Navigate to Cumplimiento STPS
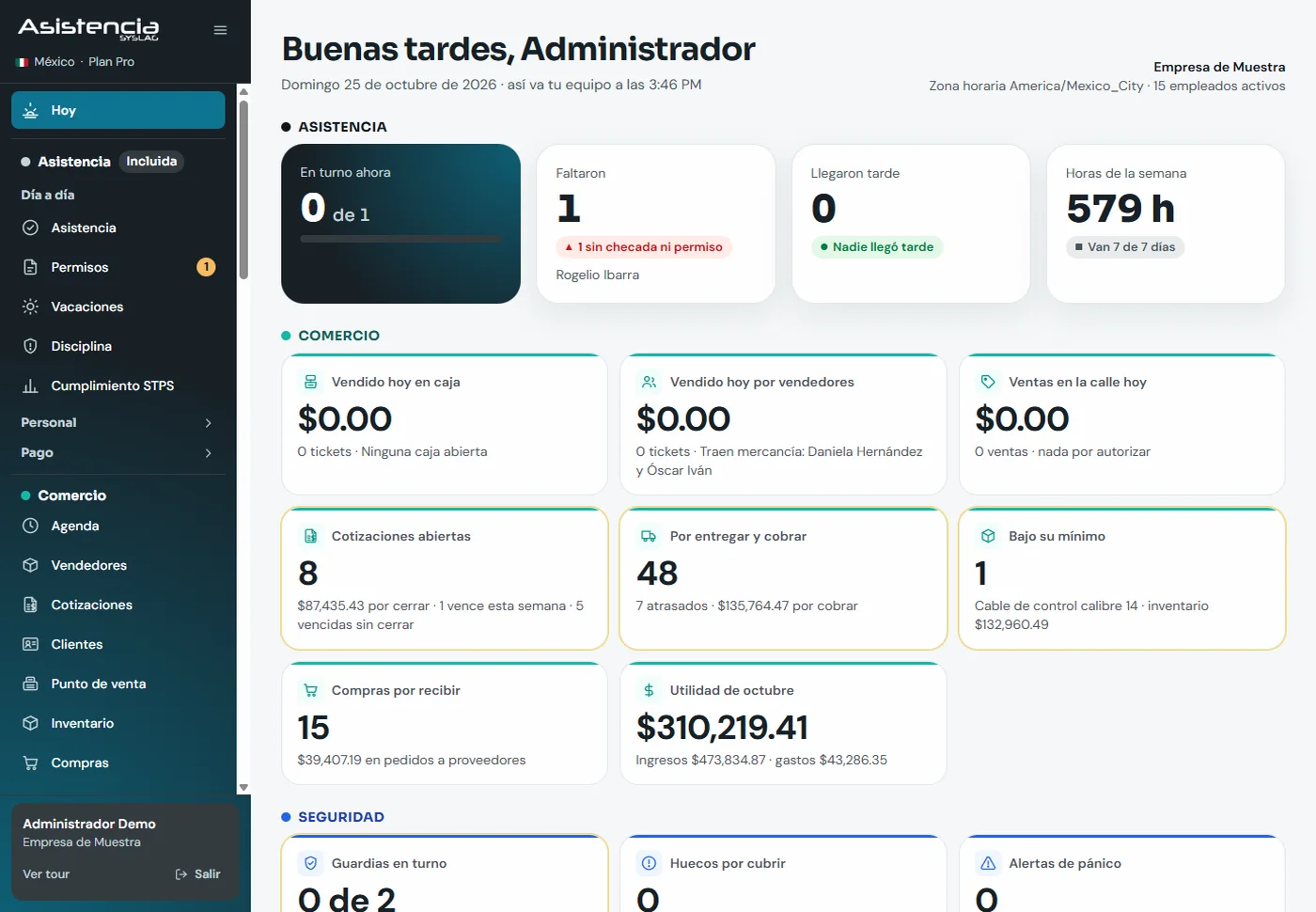 click(x=118, y=385)
